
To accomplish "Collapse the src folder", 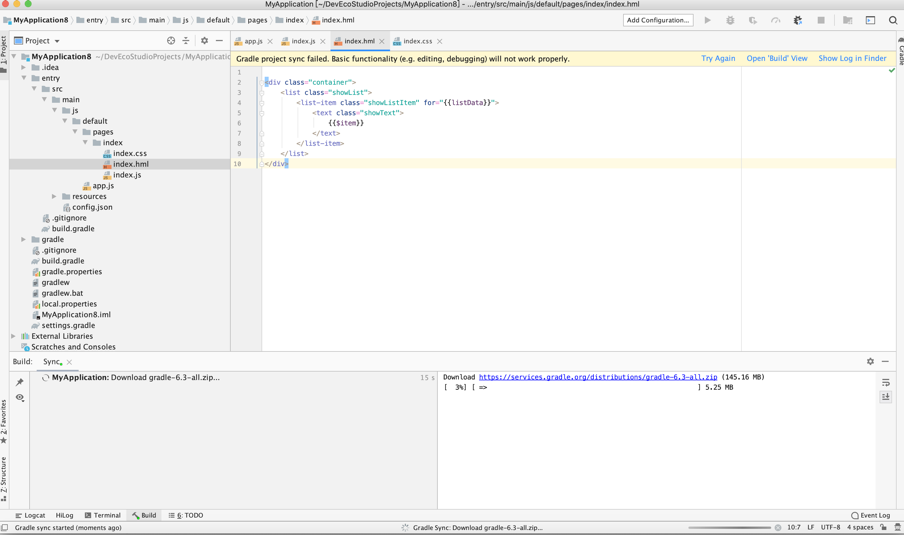I will [34, 89].
